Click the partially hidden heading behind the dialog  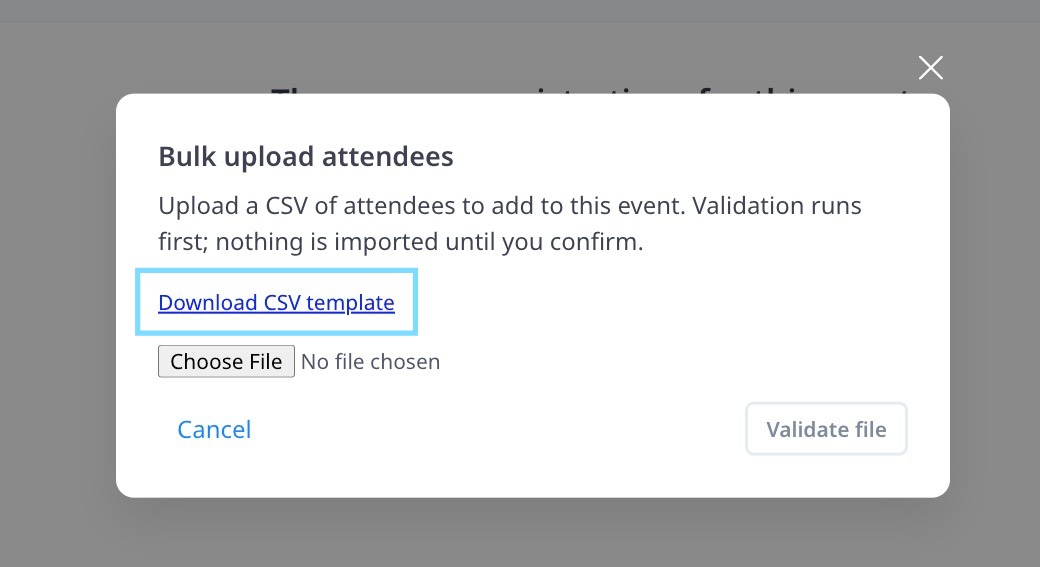(x=590, y=88)
